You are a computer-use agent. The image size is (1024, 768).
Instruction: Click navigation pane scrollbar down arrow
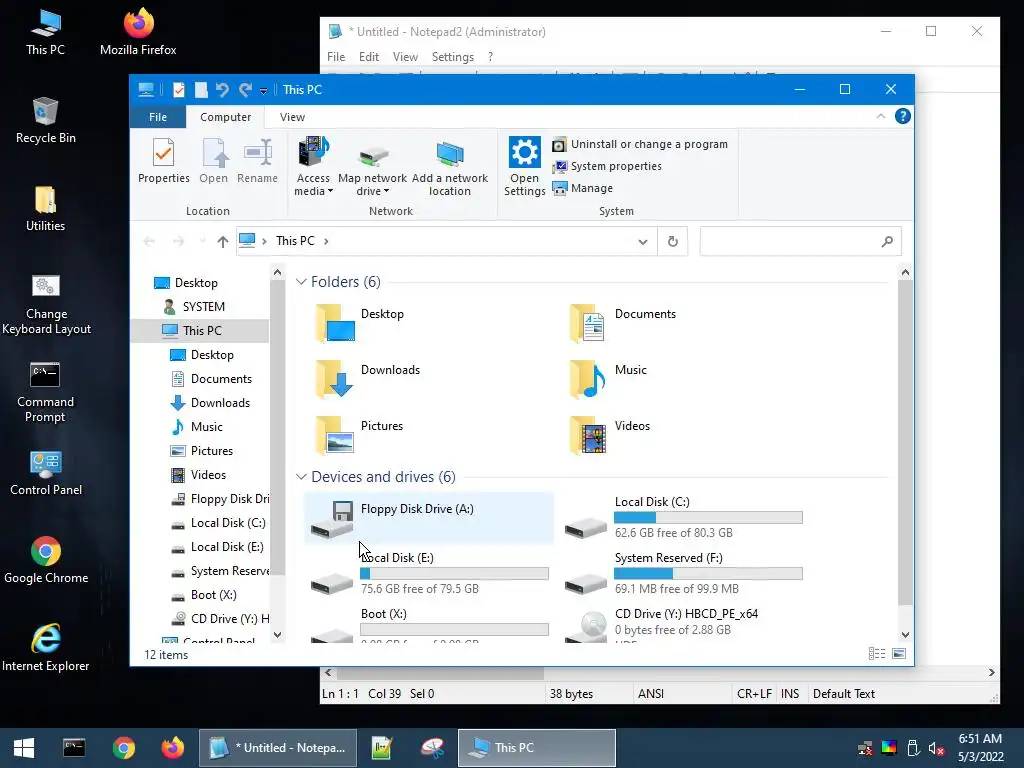pos(278,635)
